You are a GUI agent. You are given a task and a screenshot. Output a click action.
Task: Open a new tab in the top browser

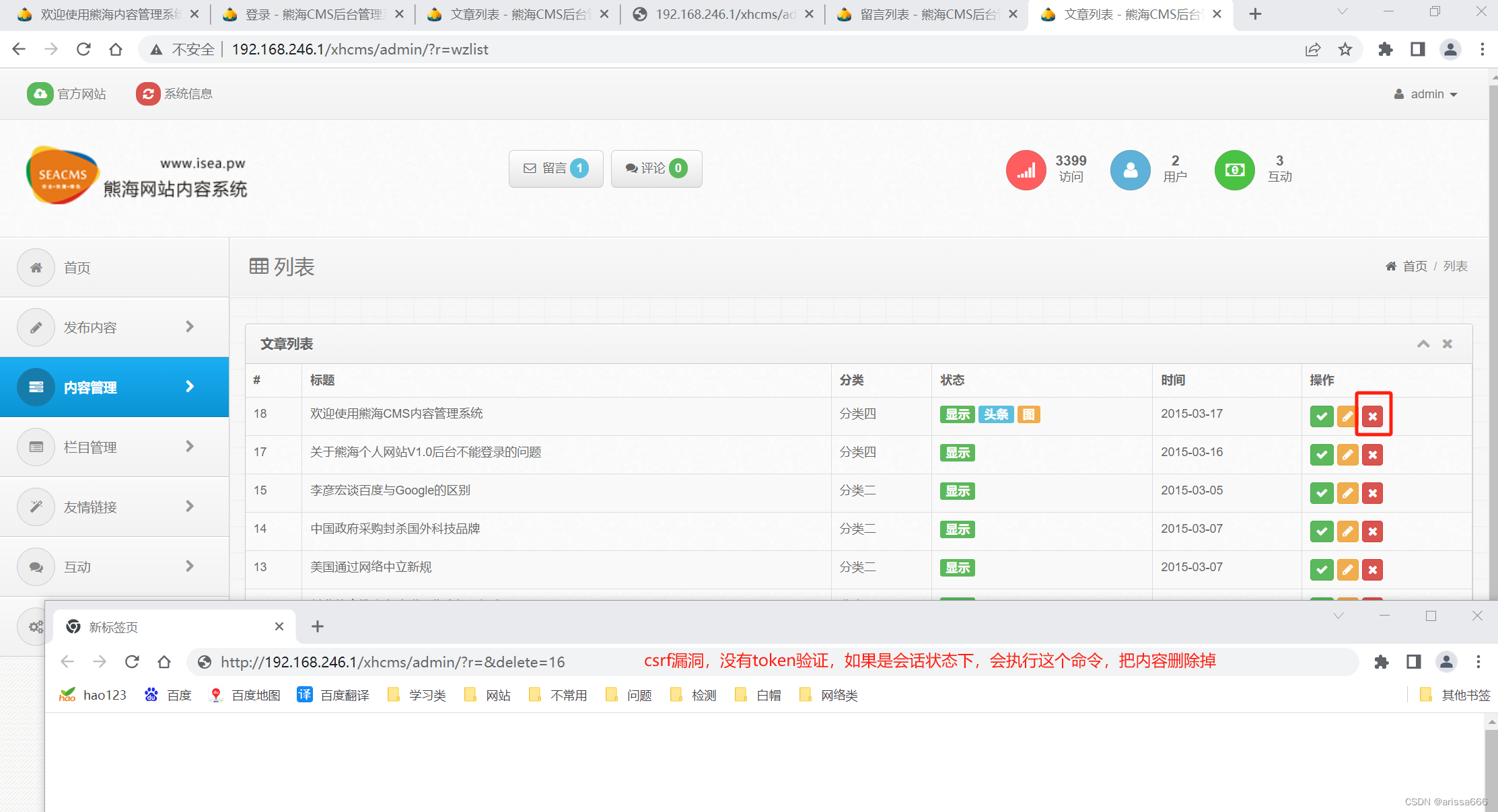(1255, 14)
